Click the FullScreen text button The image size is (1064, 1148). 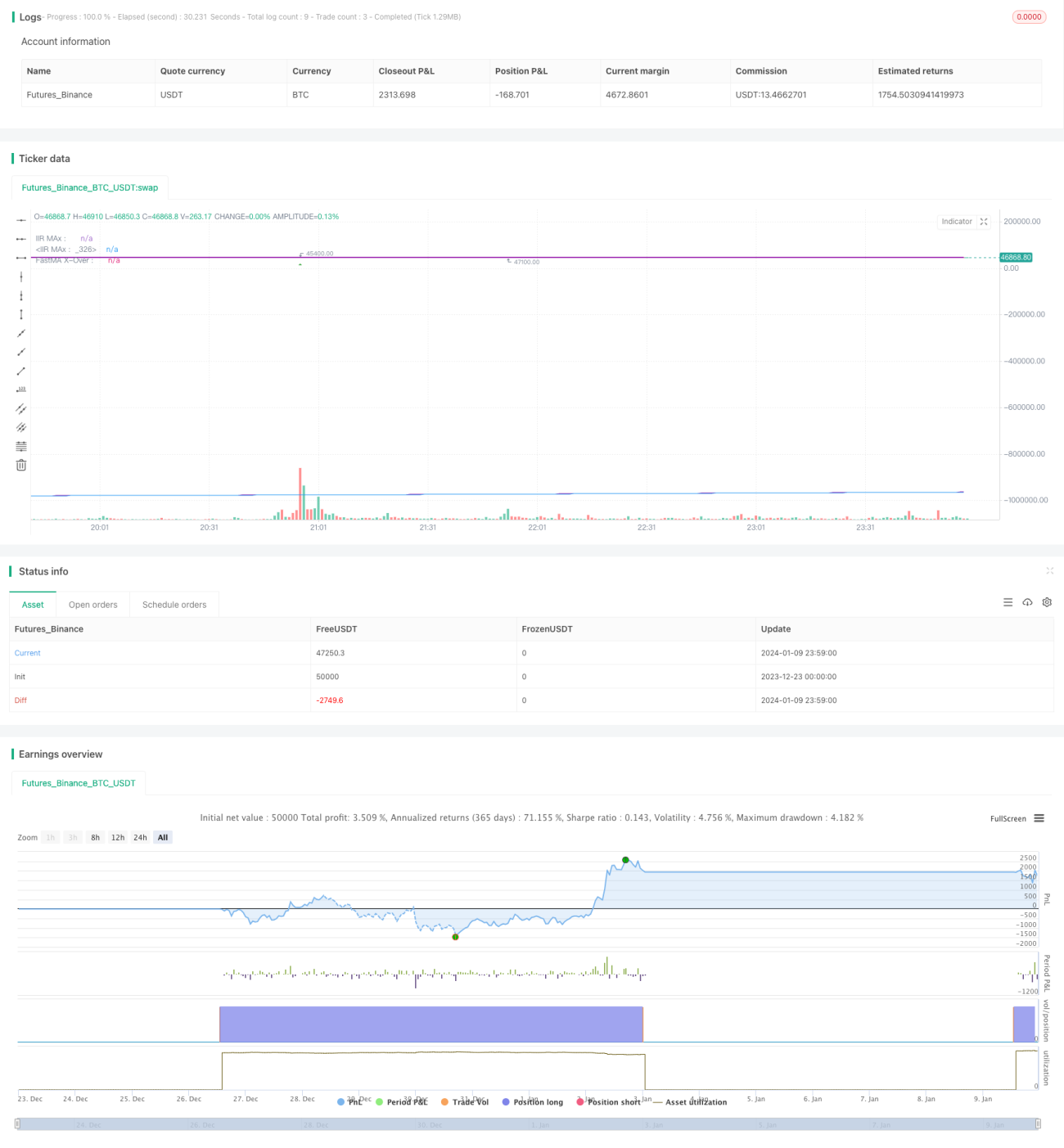(1008, 818)
